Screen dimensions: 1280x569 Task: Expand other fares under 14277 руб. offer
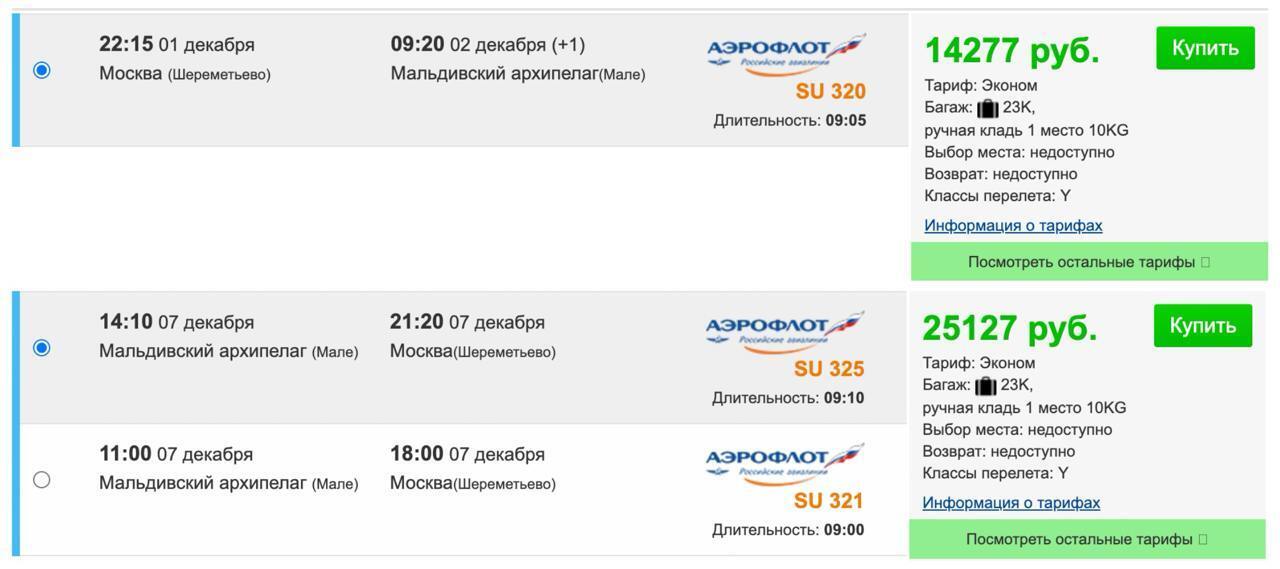click(x=1088, y=262)
